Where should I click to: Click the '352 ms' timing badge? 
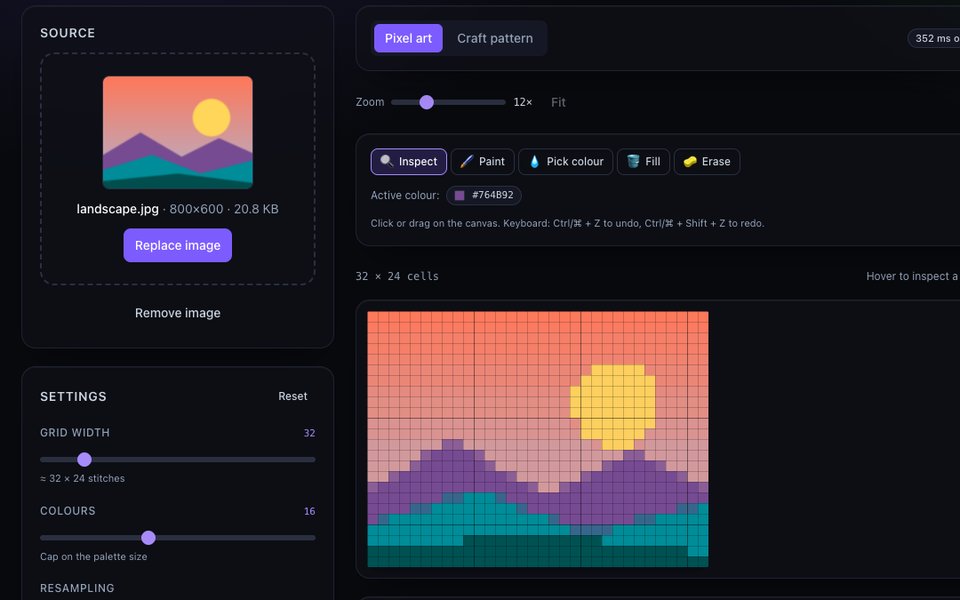pyautogui.click(x=934, y=38)
